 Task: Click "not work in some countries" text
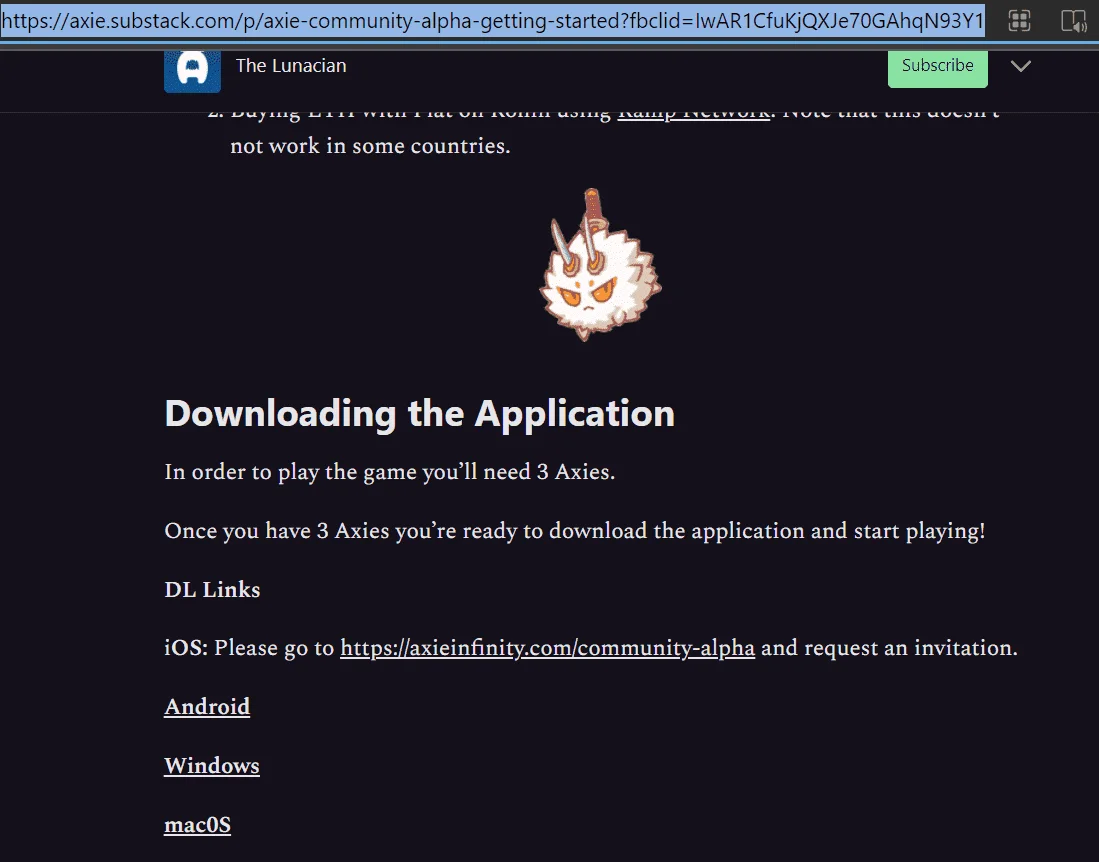pyautogui.click(x=370, y=146)
